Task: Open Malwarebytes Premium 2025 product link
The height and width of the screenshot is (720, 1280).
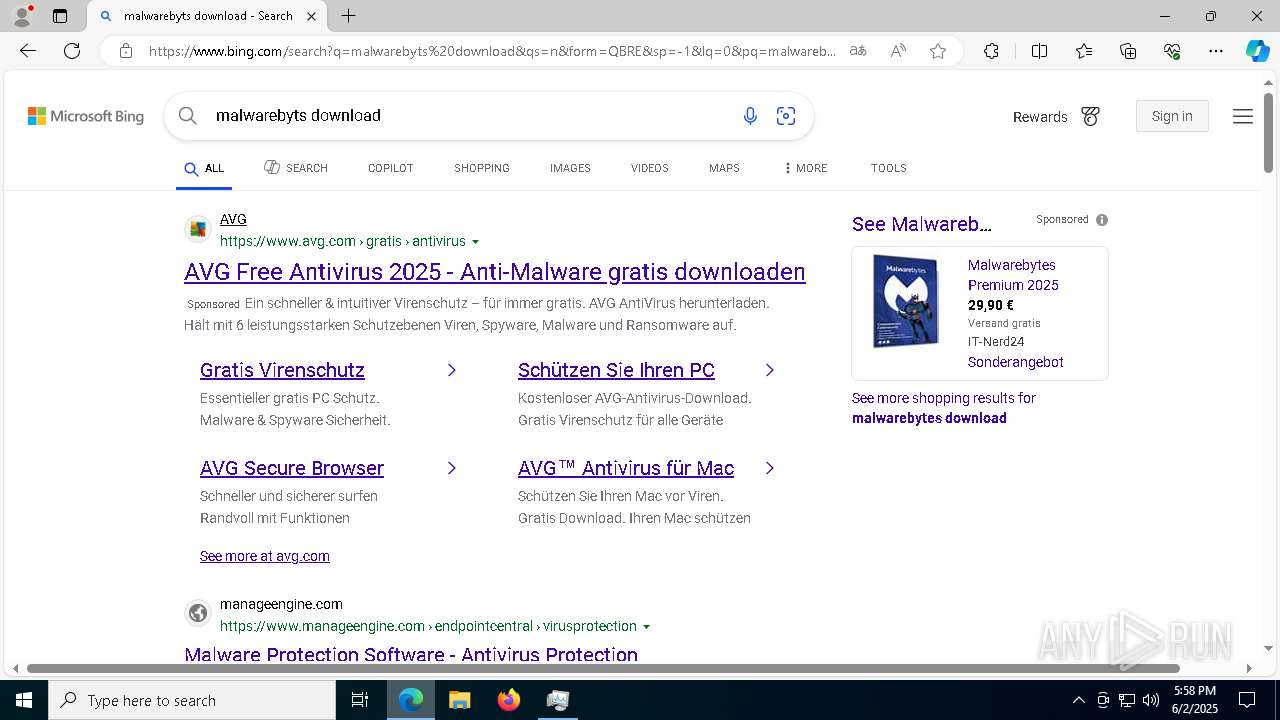Action: tap(1013, 275)
